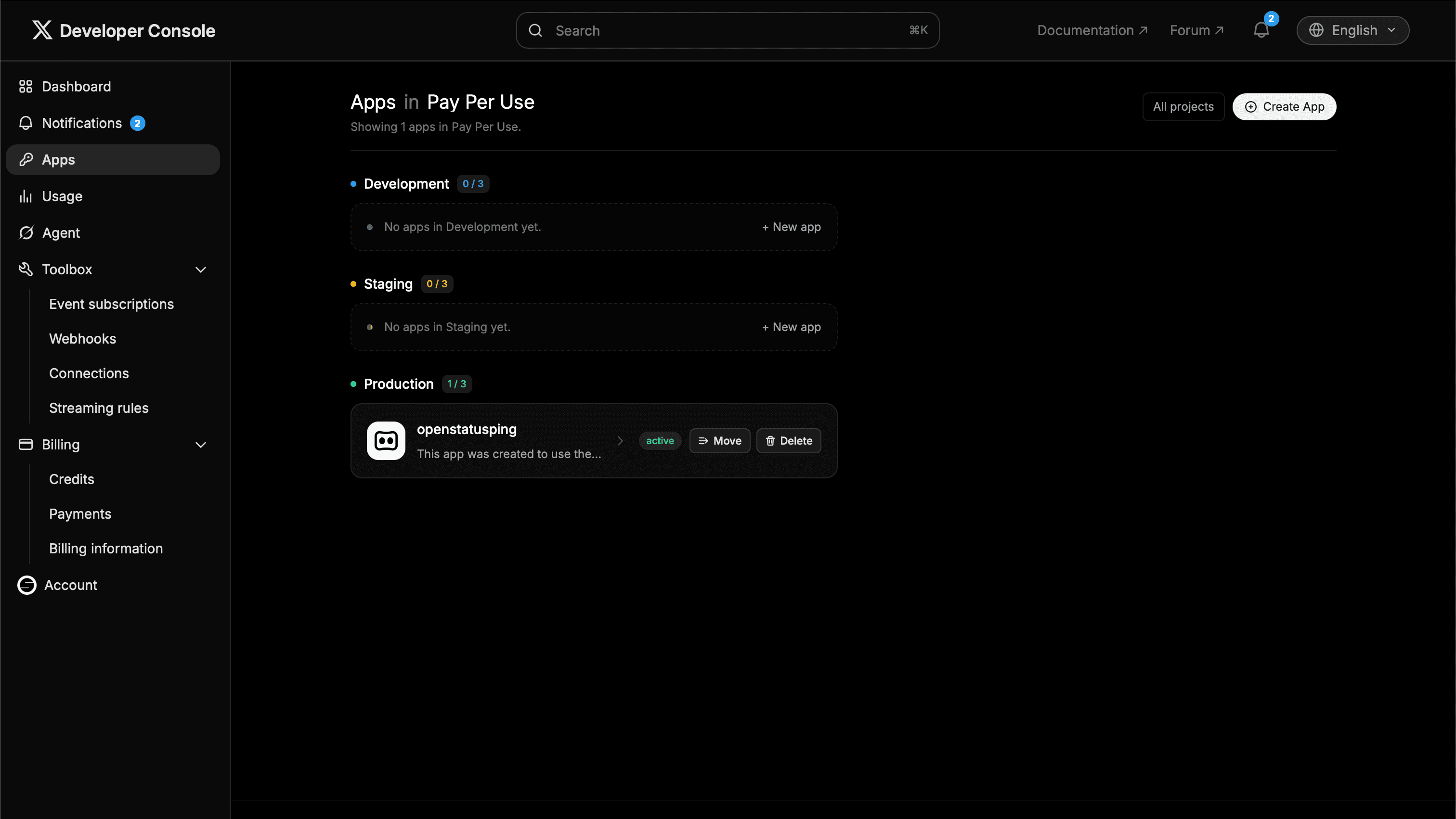Click the openstatusping app name
The image size is (1456, 819).
coord(467,429)
